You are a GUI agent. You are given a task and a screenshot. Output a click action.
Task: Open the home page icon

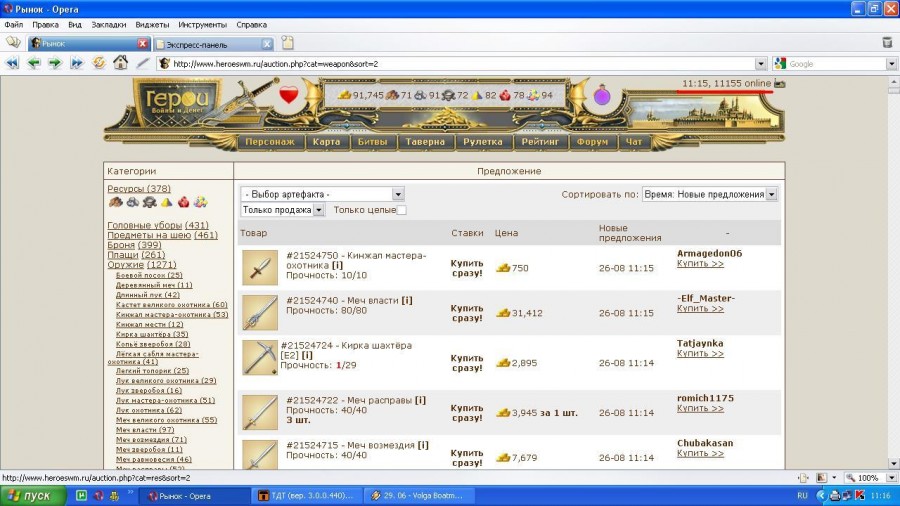[x=121, y=63]
